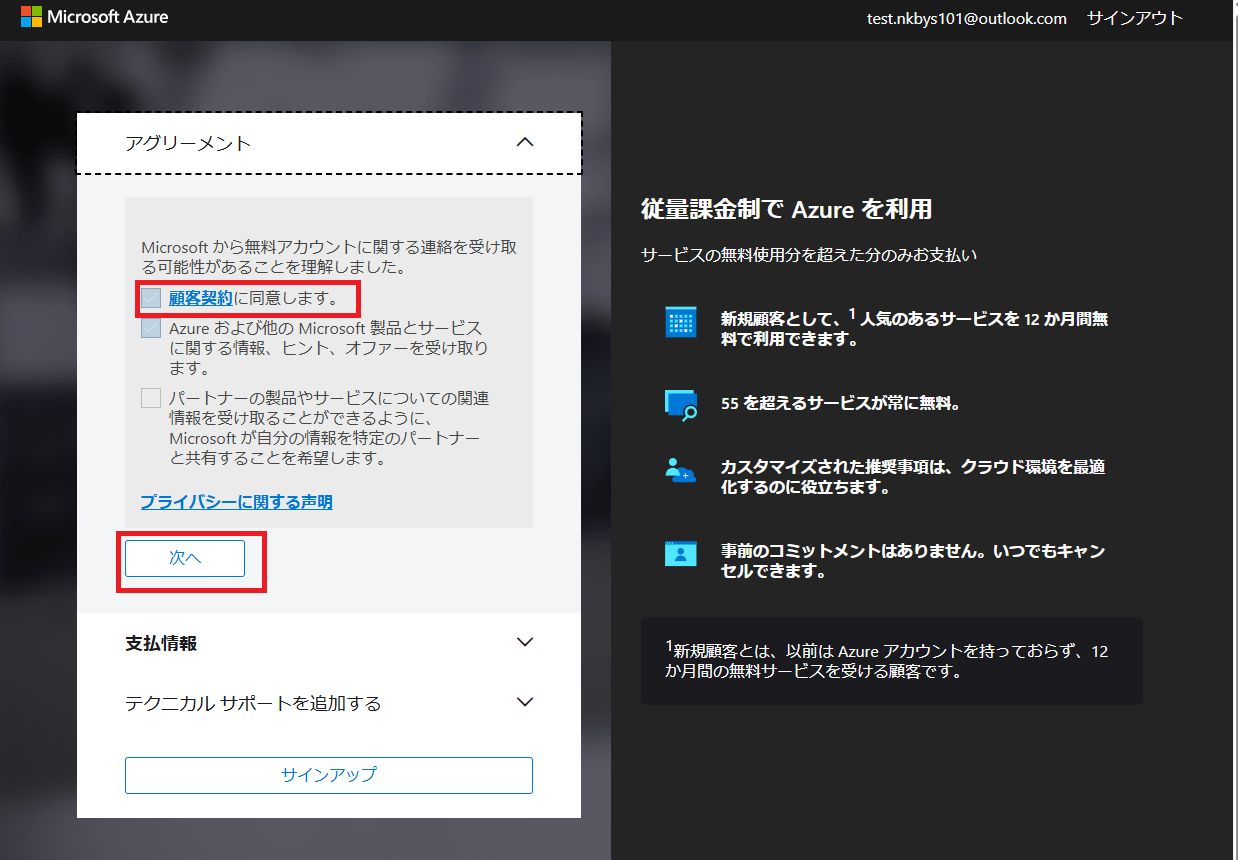The image size is (1238, 860).
Task: Click the icon beside 事前のコミットメントはありません
Action: pos(681,553)
